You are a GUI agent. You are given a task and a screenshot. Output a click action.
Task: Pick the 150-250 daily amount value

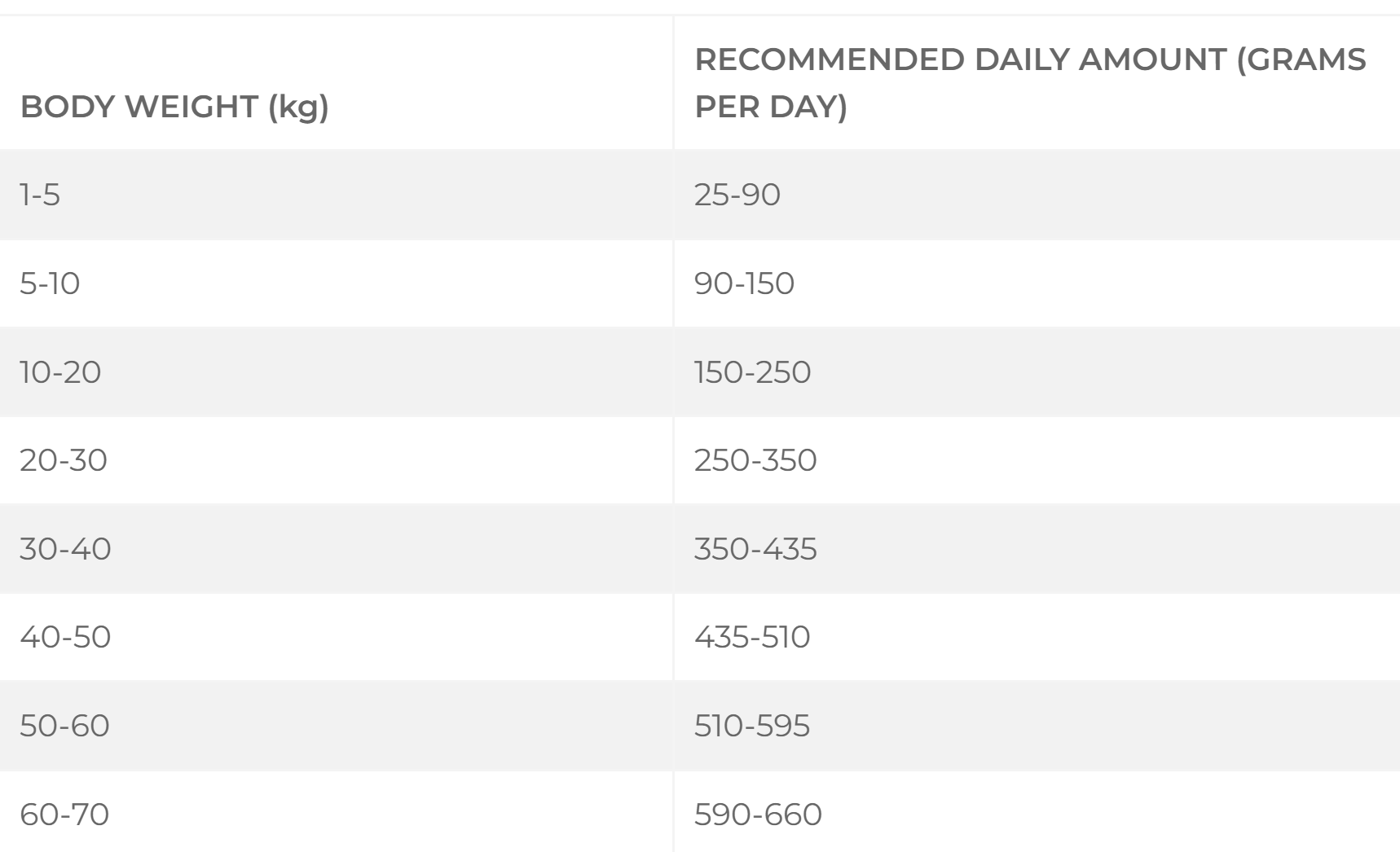click(x=752, y=372)
